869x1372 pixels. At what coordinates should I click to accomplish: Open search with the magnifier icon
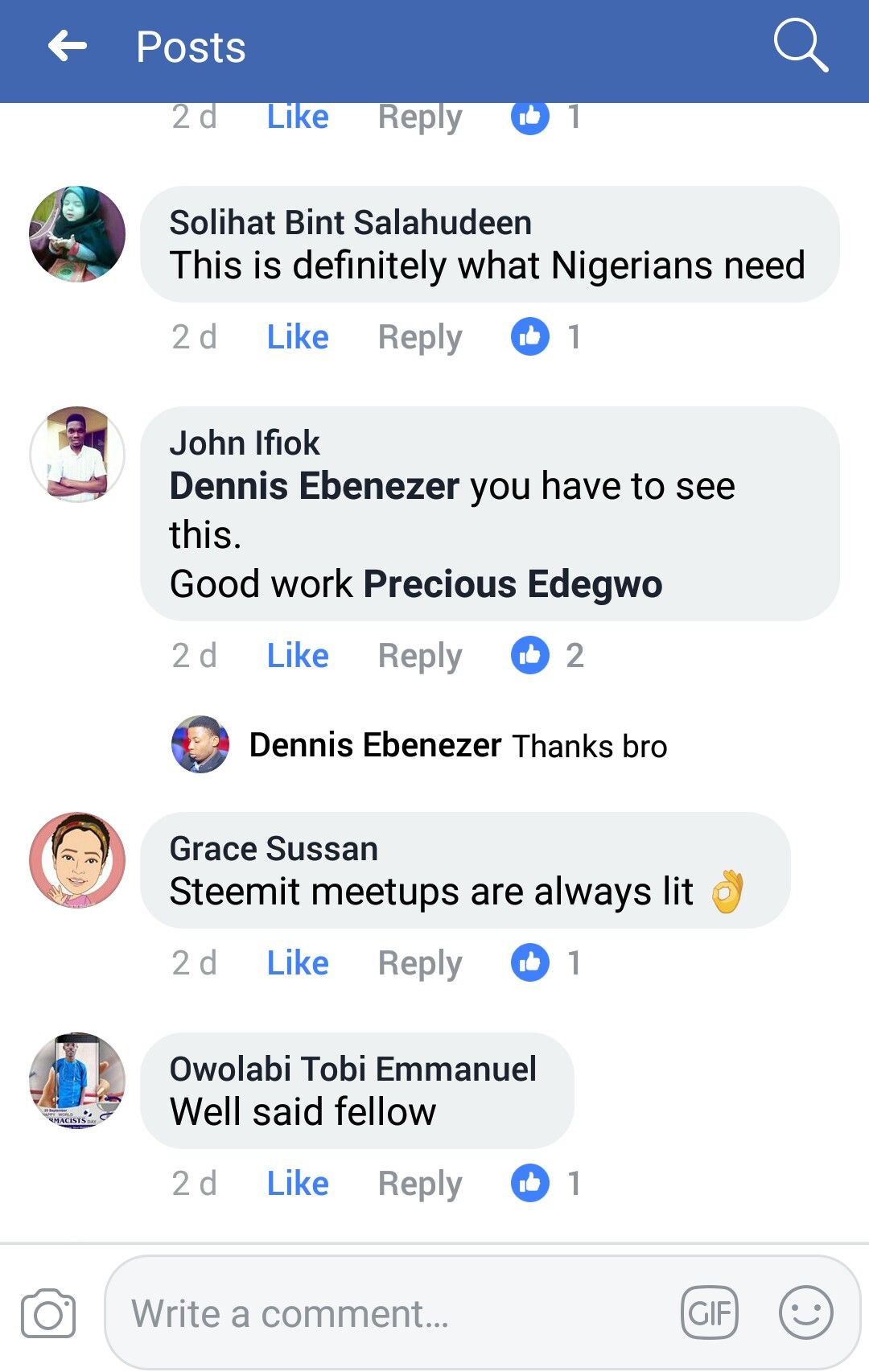point(800,46)
